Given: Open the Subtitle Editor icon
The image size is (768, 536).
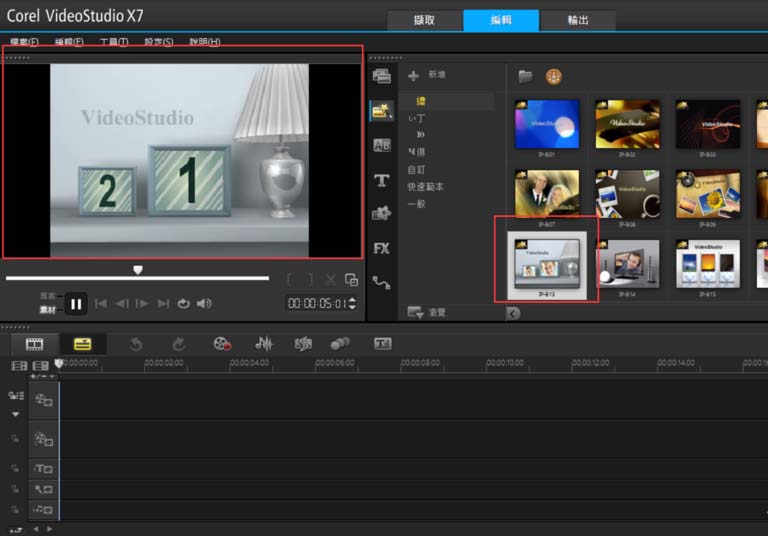Looking at the screenshot, I should (383, 344).
